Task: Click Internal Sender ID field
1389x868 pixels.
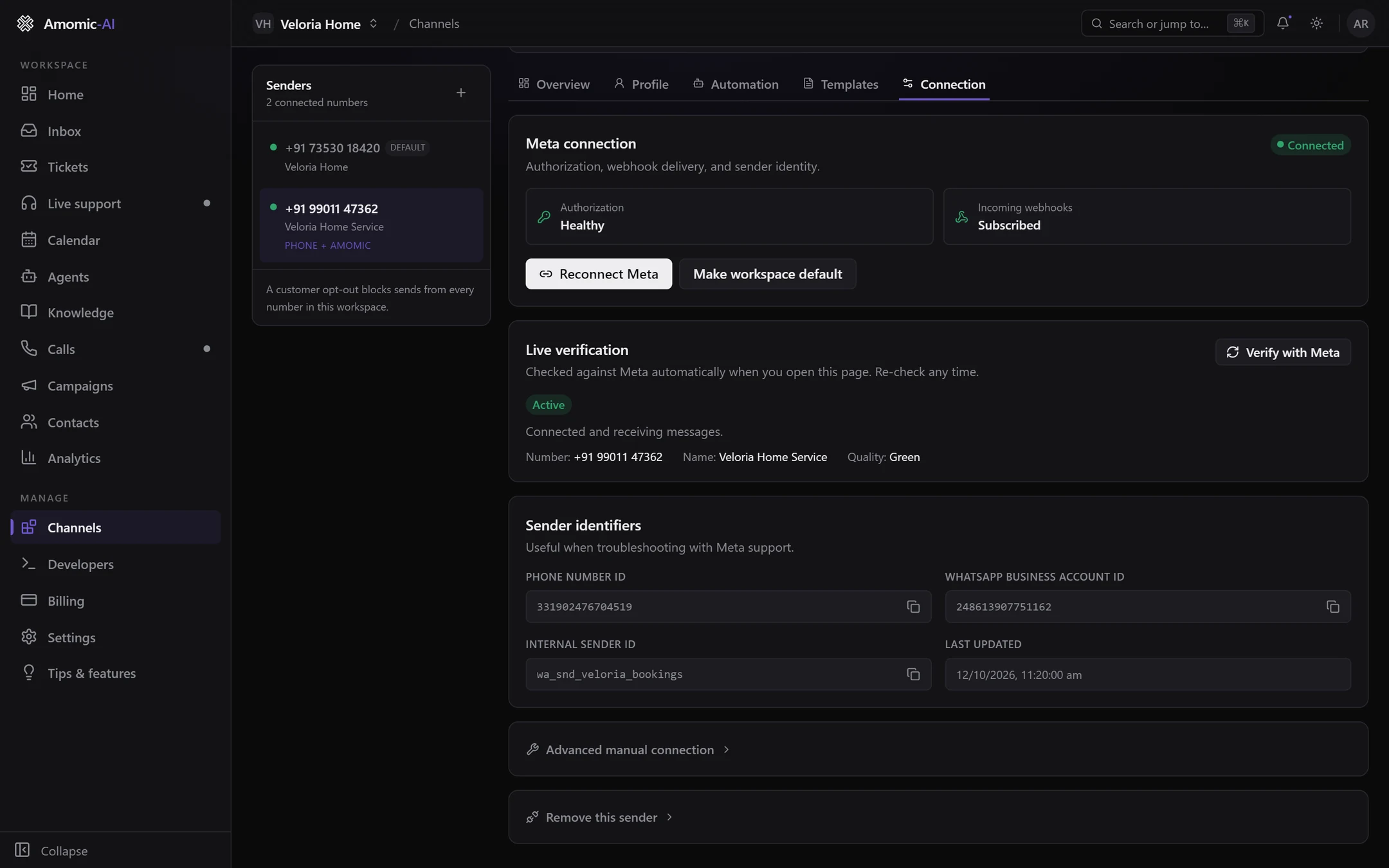Action: click(x=728, y=674)
